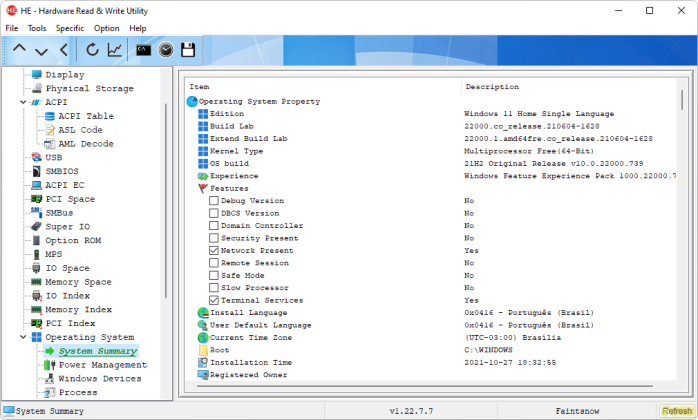Toggle the Slow Processor checkbox
The image size is (698, 420).
point(214,288)
